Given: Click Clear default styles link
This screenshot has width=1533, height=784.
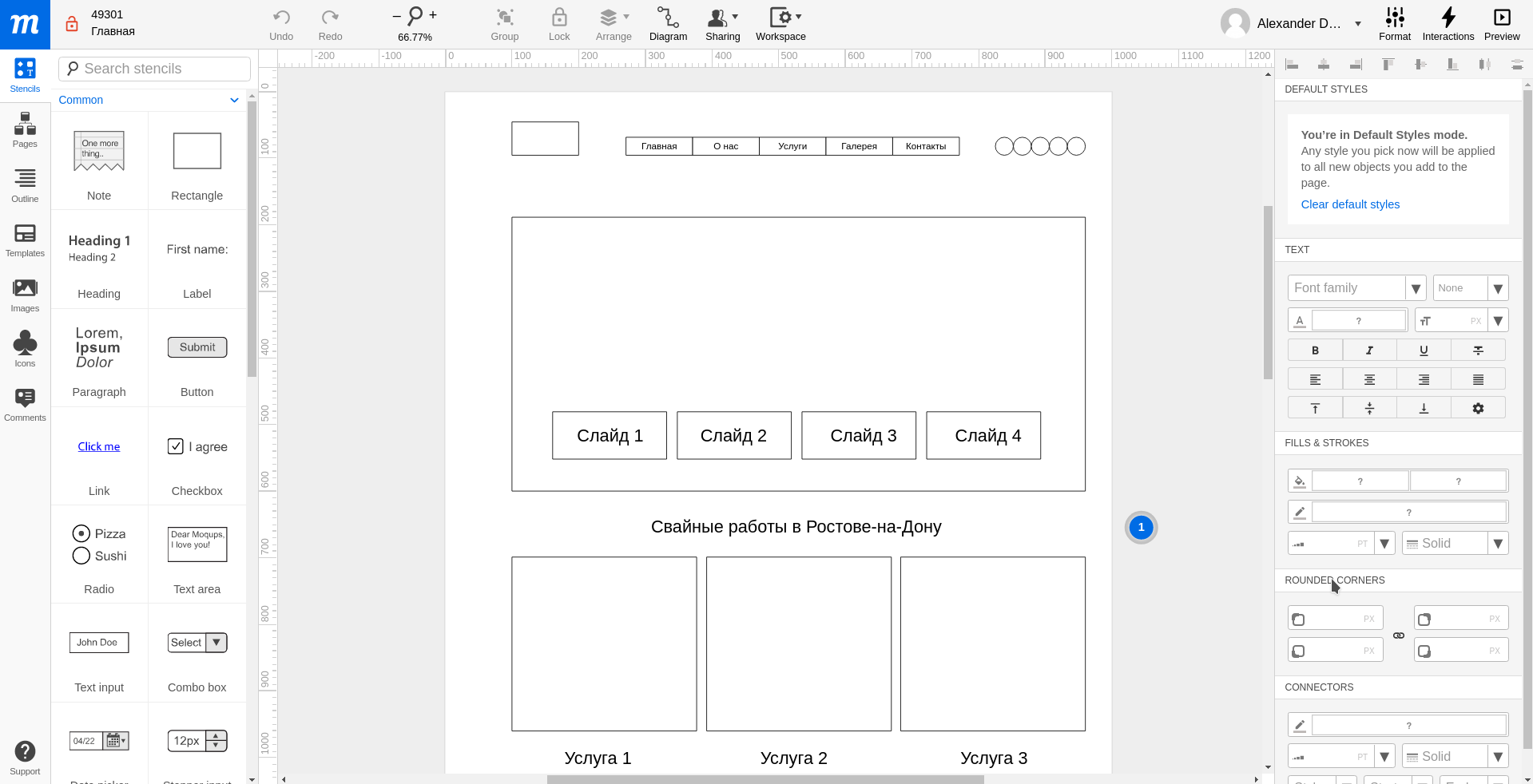Looking at the screenshot, I should (x=1350, y=204).
